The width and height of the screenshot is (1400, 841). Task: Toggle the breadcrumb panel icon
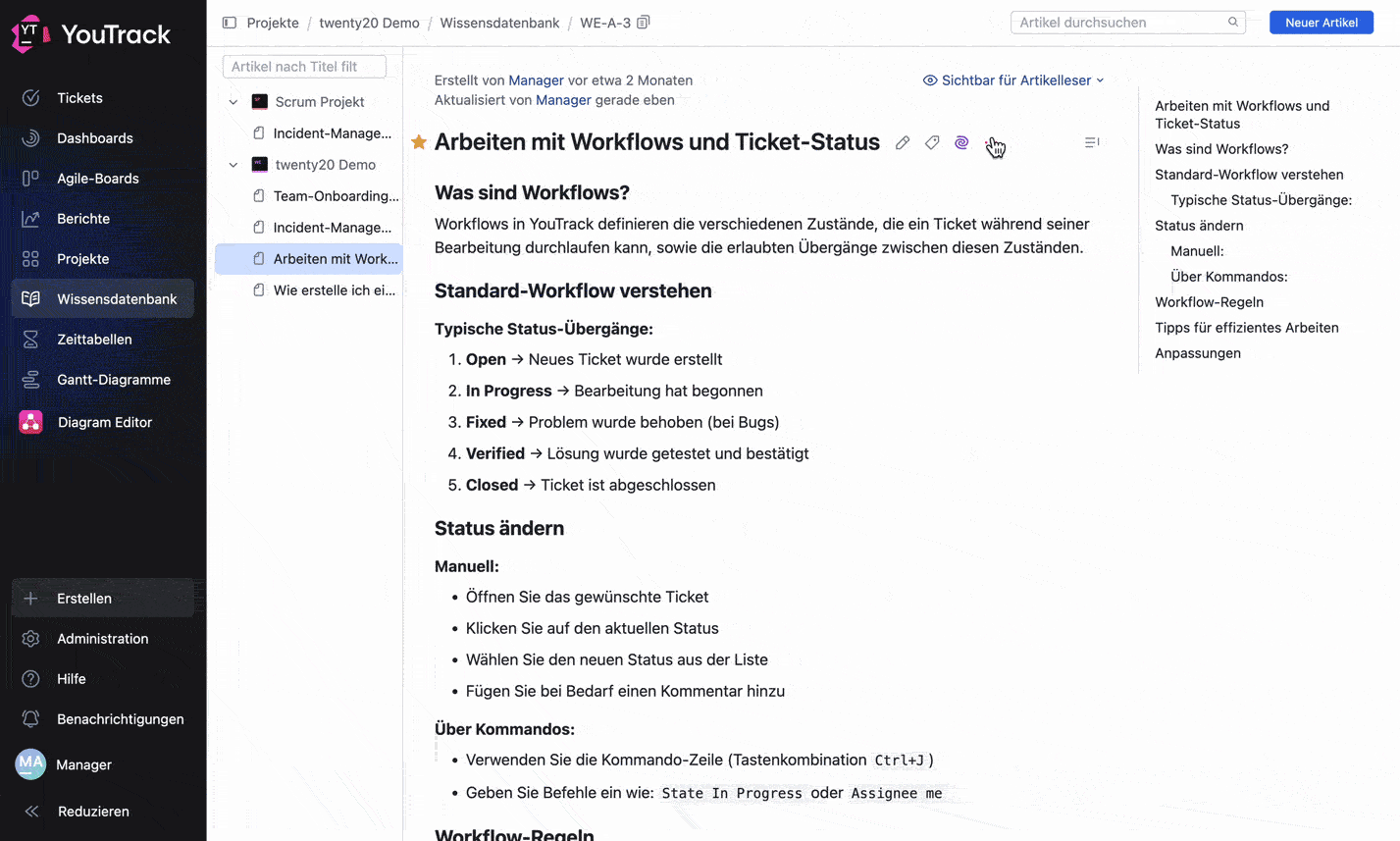[229, 22]
